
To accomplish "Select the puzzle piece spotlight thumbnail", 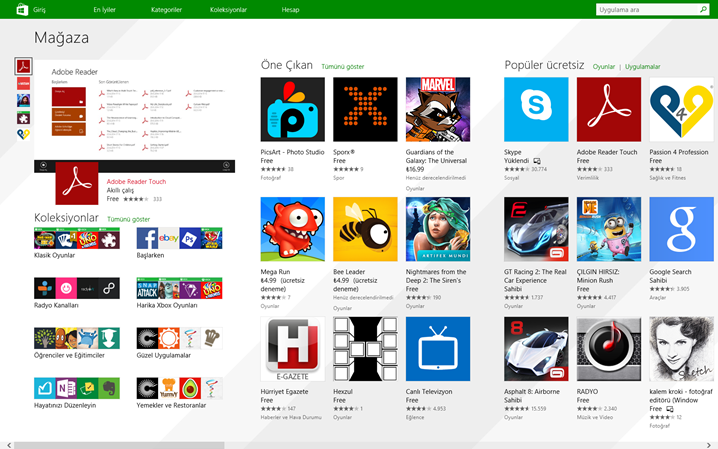I will (23, 118).
